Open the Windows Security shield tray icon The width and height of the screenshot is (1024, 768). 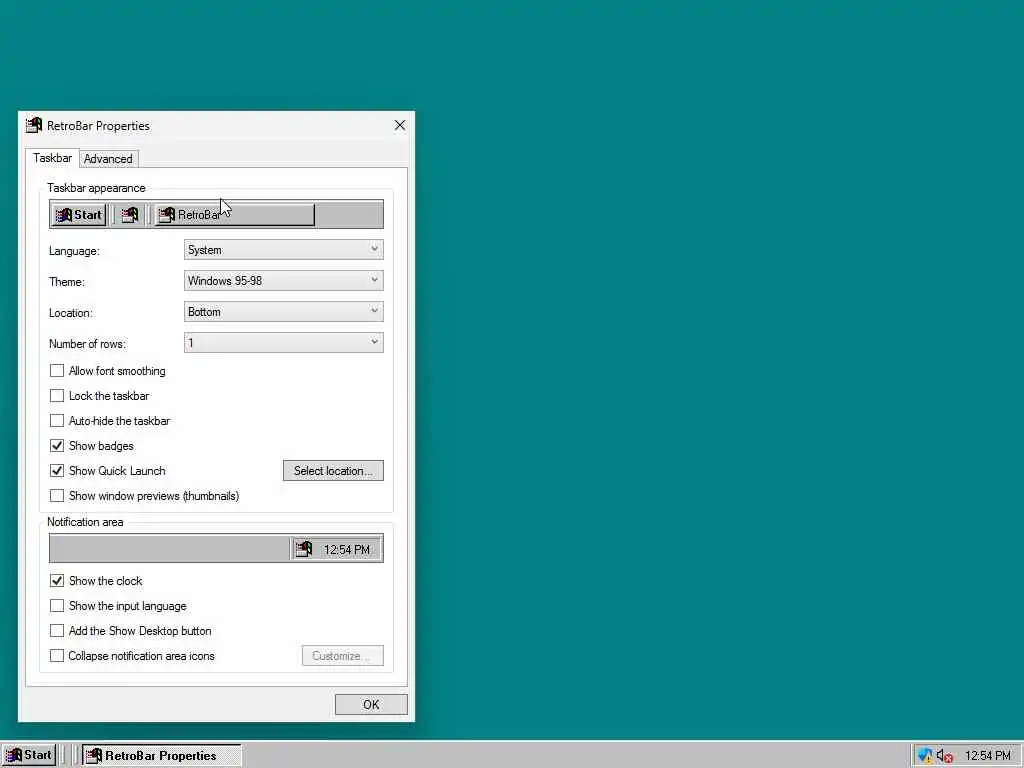pos(925,756)
